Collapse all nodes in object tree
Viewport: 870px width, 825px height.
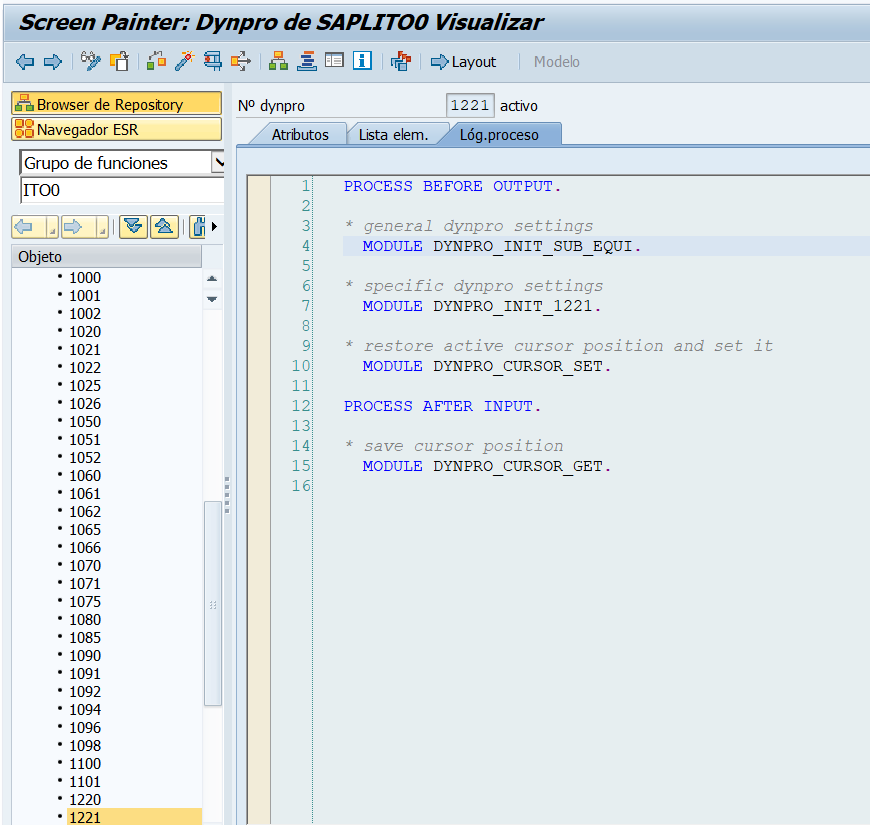[x=164, y=227]
